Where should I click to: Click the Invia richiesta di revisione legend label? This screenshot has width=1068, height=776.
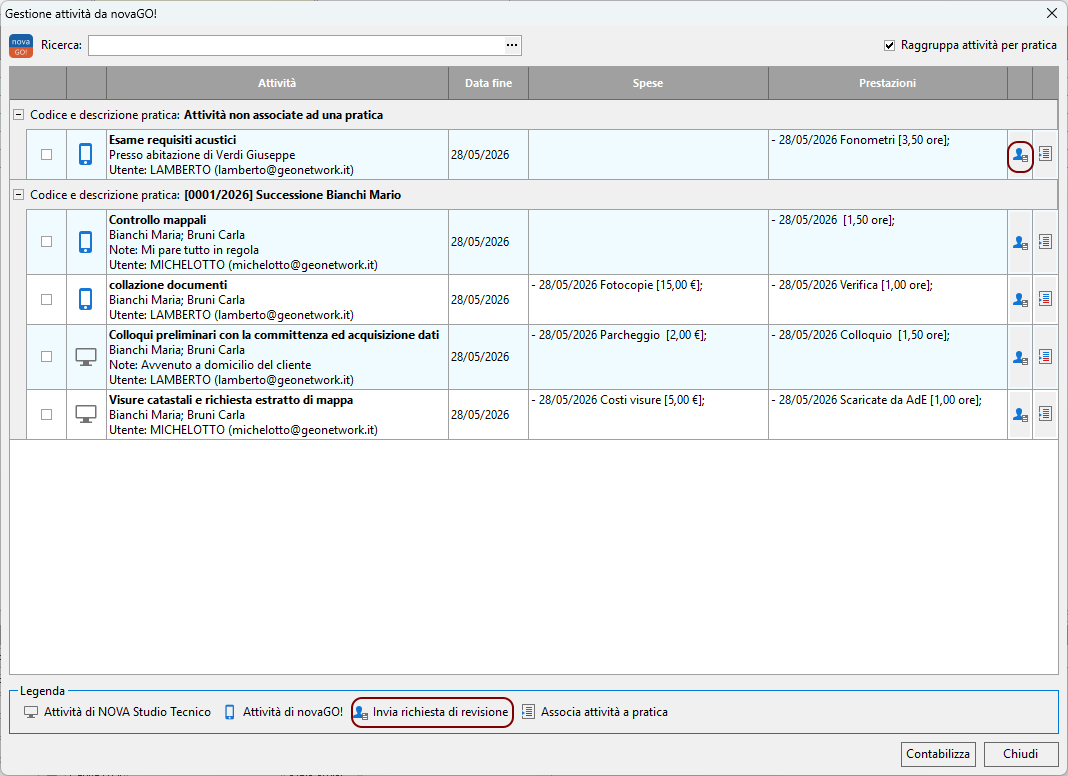(440, 712)
